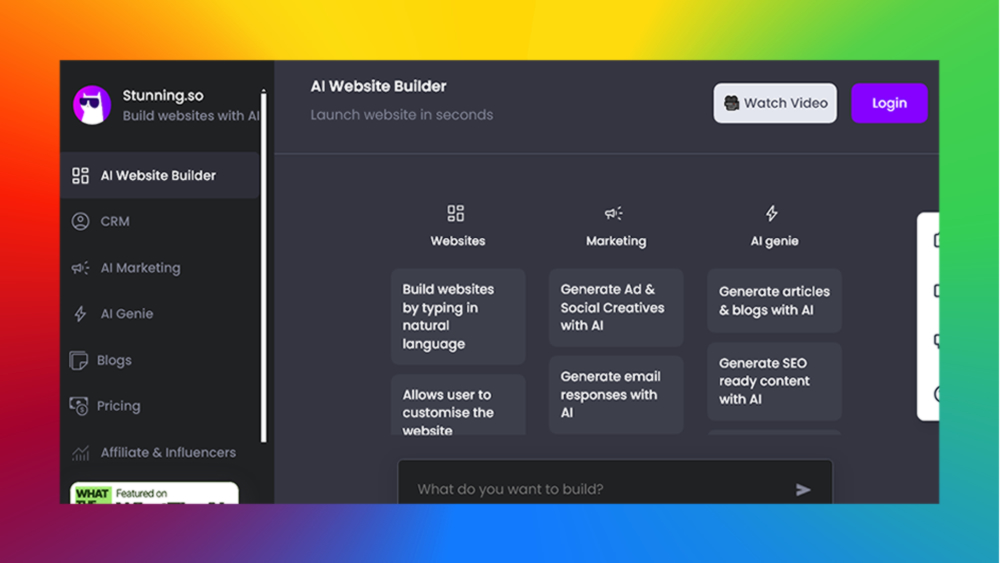The width and height of the screenshot is (1000, 563).
Task: Click the Pricing money icon in sidebar
Action: [x=78, y=406]
